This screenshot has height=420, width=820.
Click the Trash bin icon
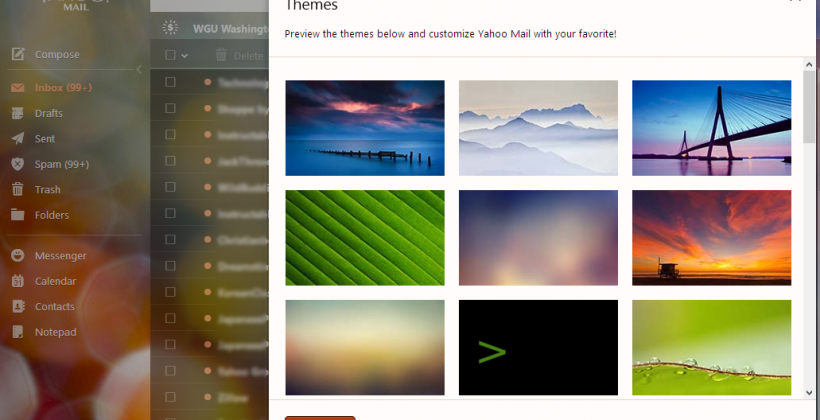tap(18, 189)
